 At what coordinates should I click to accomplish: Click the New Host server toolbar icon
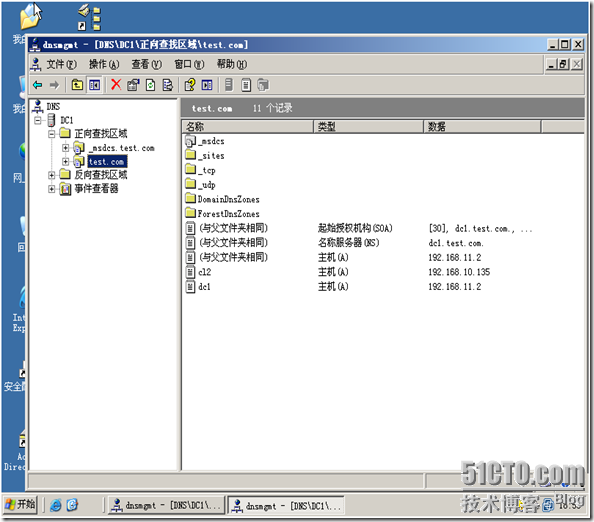(228, 85)
